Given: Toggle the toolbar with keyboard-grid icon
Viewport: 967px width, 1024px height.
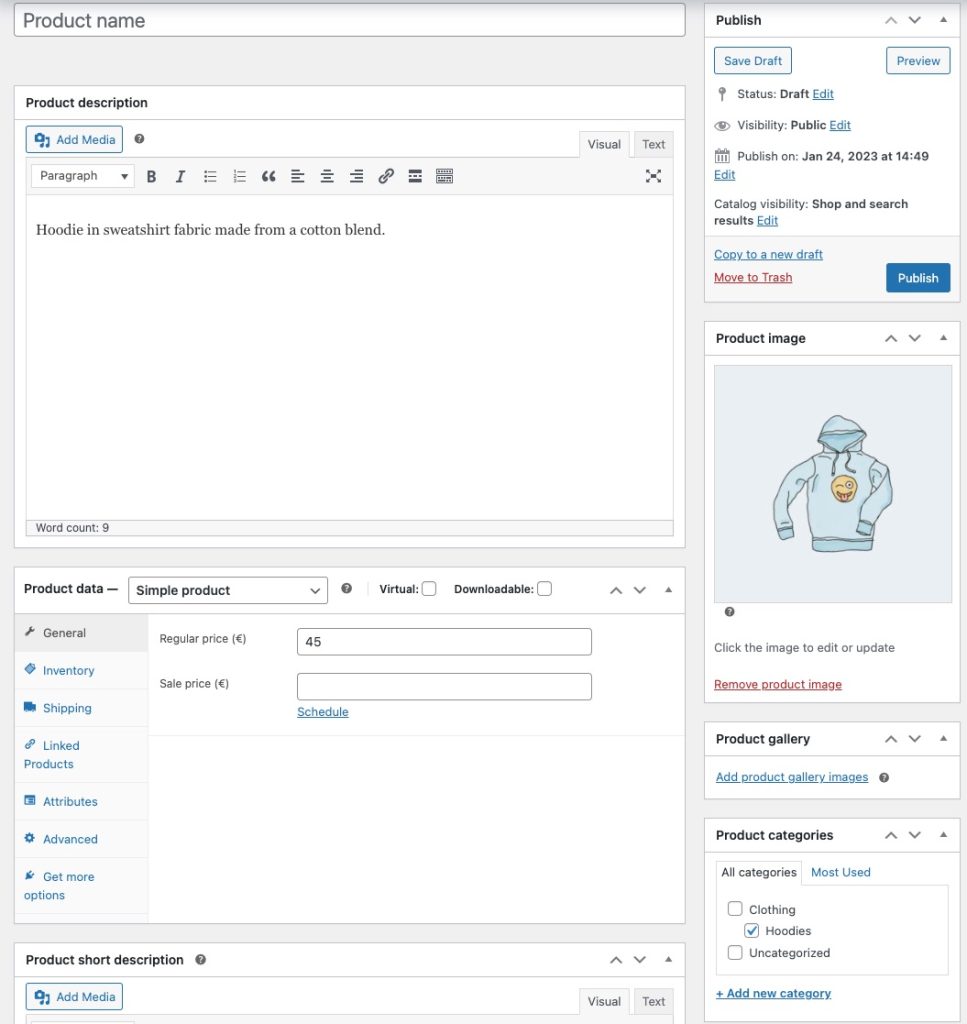Looking at the screenshot, I should pyautogui.click(x=445, y=176).
